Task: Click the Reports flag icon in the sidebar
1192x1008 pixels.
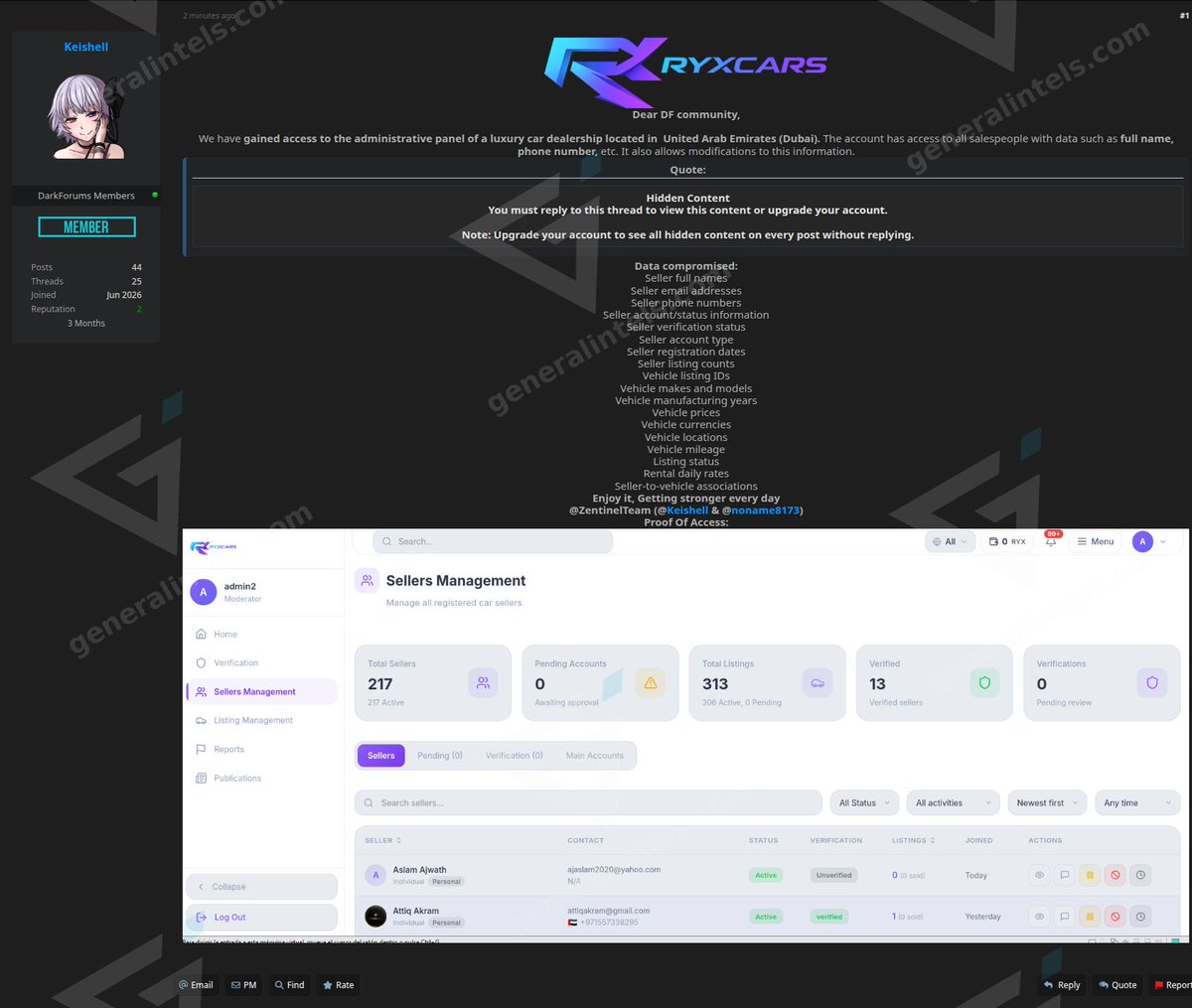Action: 202,749
